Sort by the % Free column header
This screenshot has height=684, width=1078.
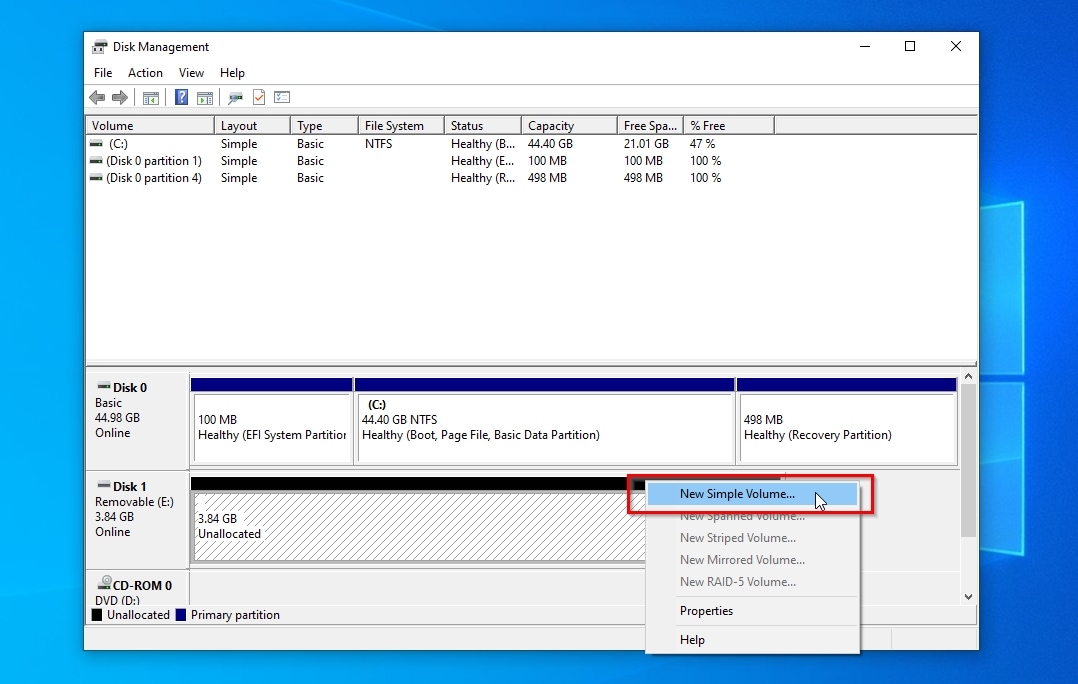click(x=729, y=126)
